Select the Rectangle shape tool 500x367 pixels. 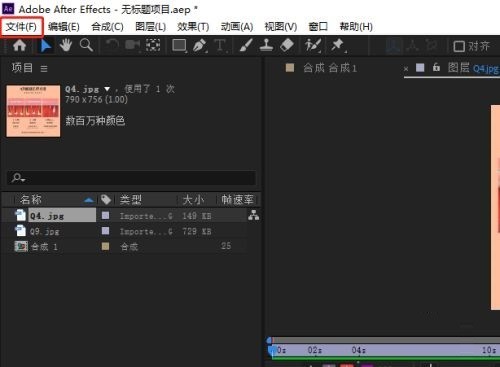(x=179, y=46)
